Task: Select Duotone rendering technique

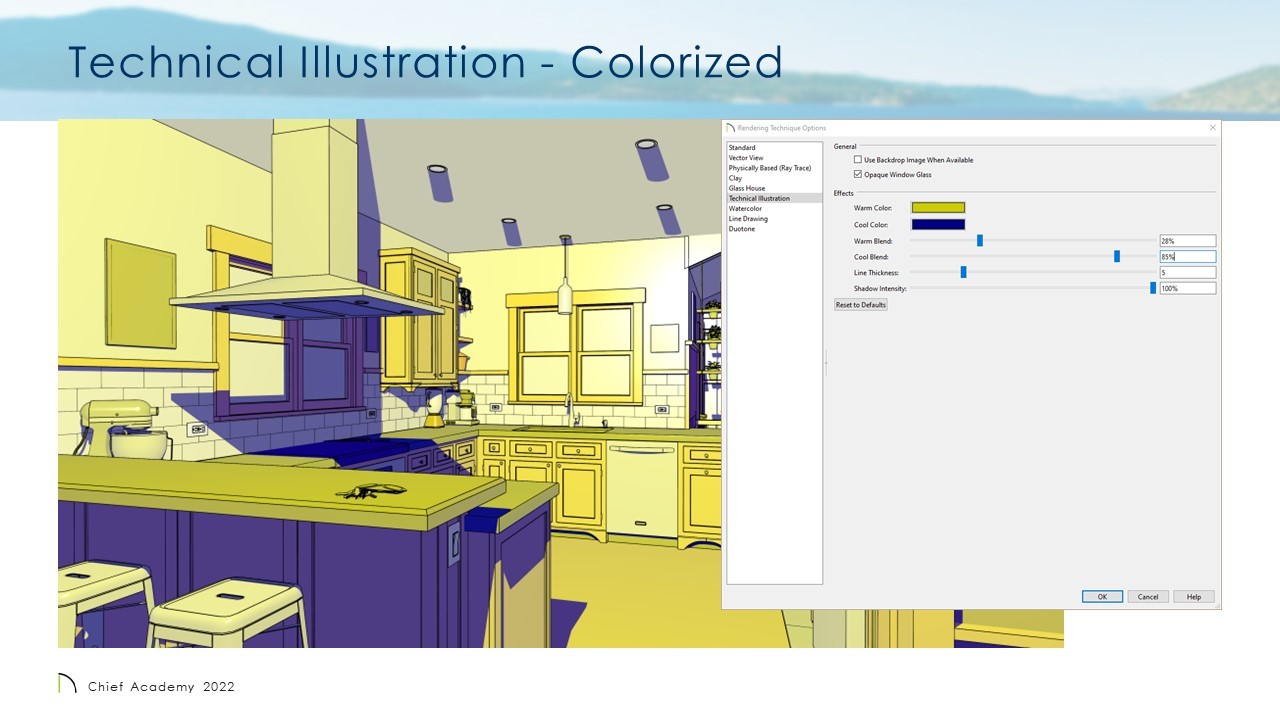Action: click(742, 229)
